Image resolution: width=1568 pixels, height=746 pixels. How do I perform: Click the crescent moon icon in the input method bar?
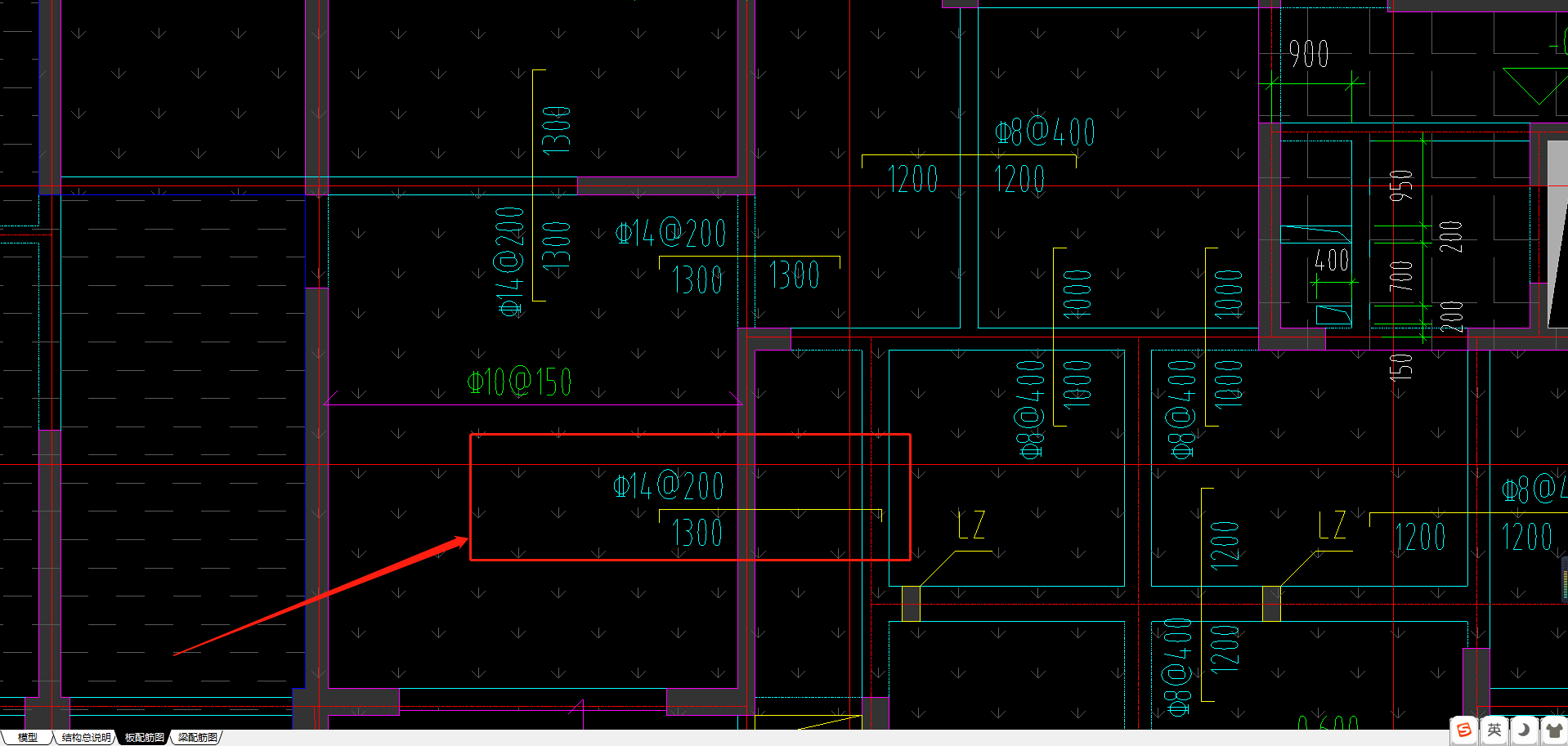[x=1523, y=730]
